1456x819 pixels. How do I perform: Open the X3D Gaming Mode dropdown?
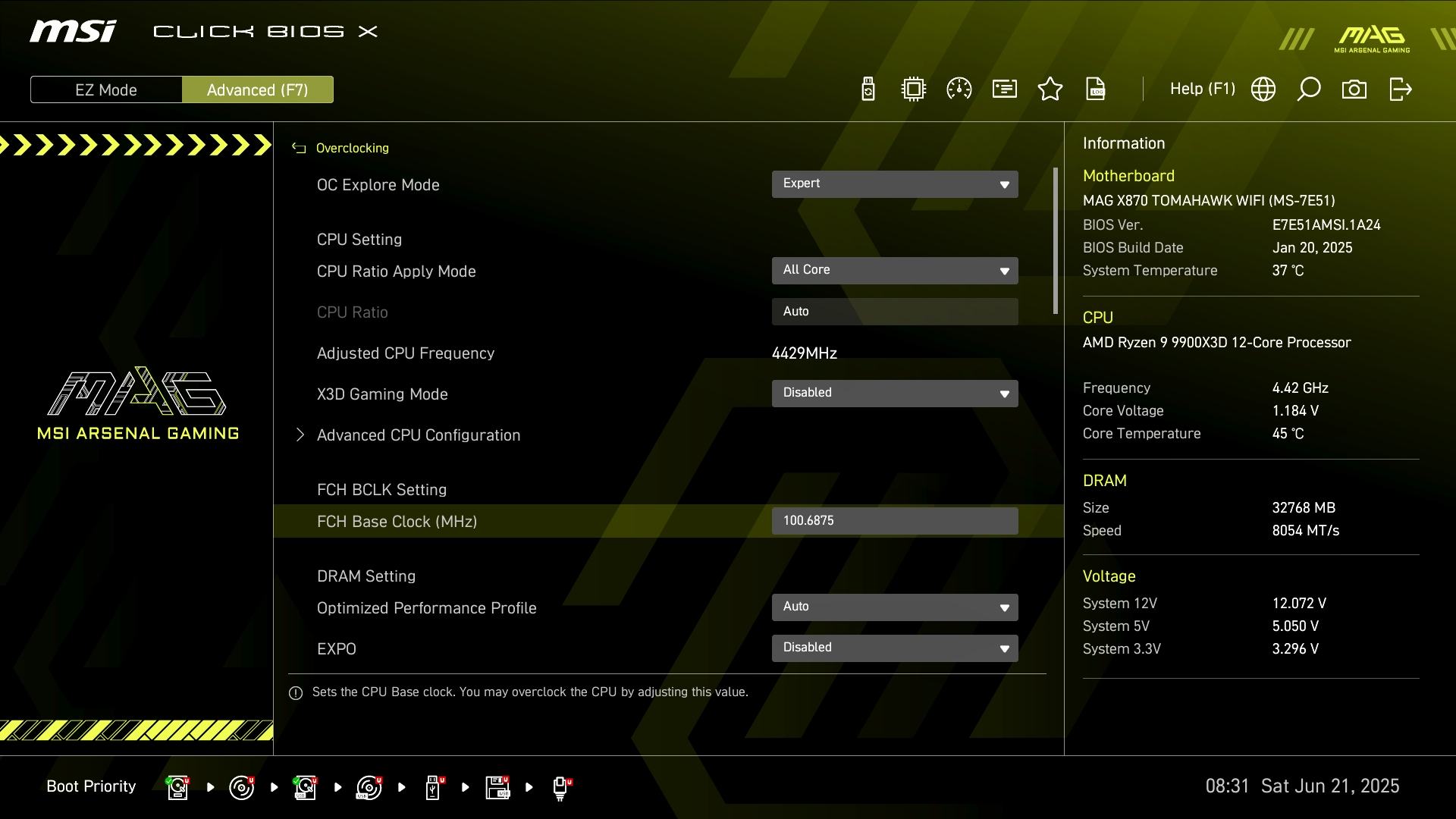(x=895, y=394)
